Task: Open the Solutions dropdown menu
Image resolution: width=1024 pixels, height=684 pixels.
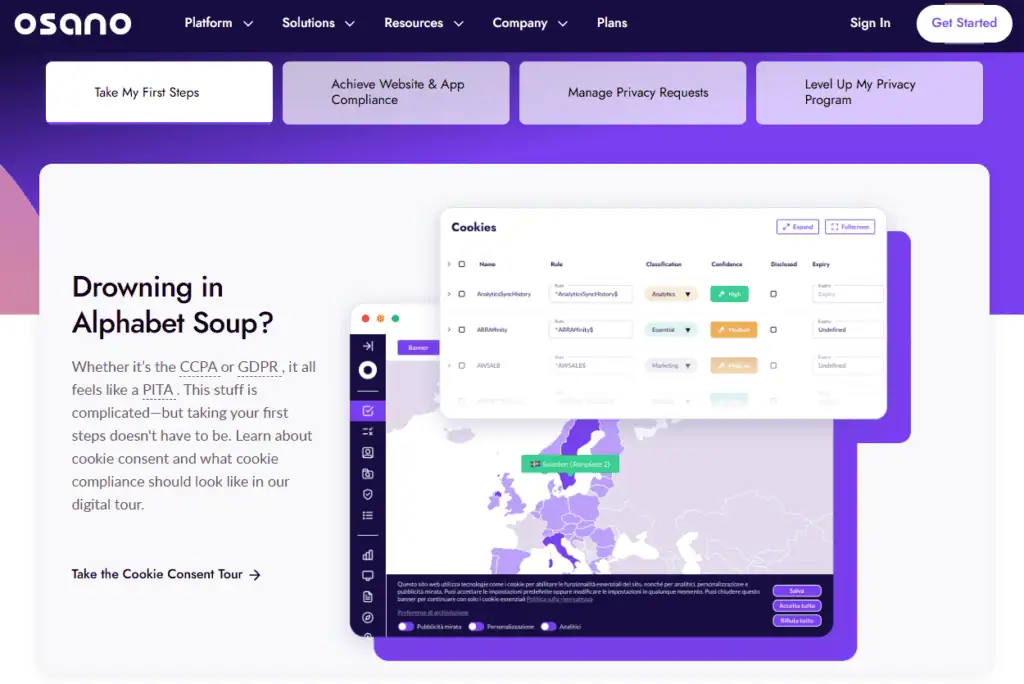Action: pos(318,23)
